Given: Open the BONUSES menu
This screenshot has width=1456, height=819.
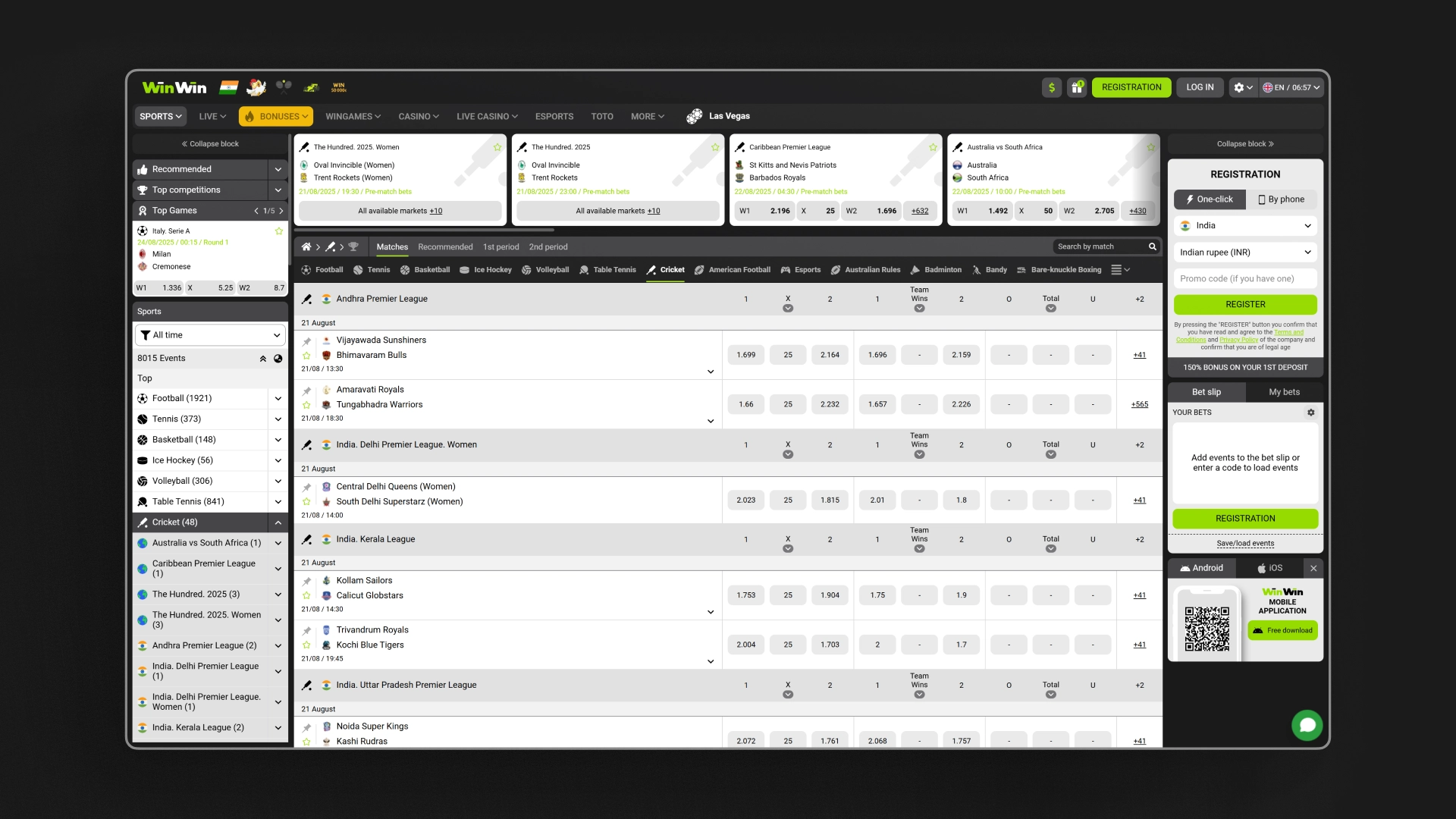Looking at the screenshot, I should [x=277, y=117].
